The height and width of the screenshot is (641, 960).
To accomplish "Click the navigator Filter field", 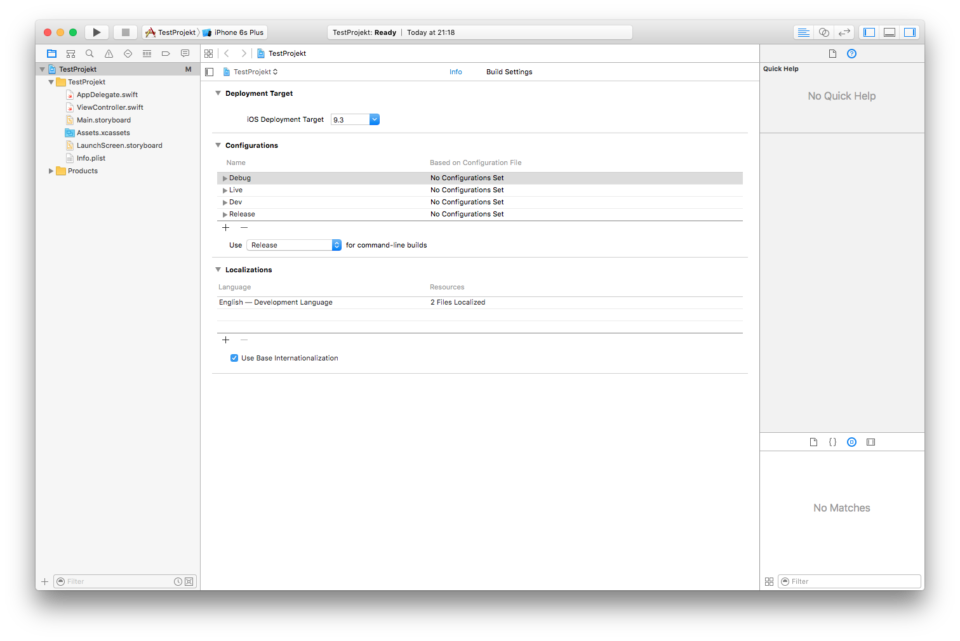I will point(115,581).
